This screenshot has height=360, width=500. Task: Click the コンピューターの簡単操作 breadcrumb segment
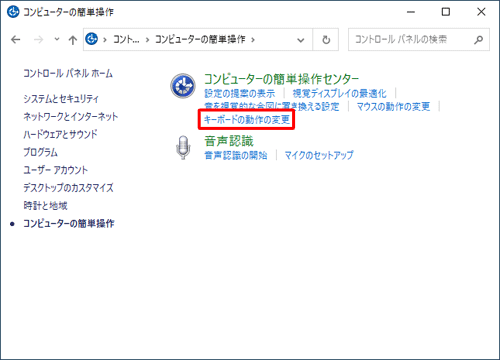tap(200, 40)
